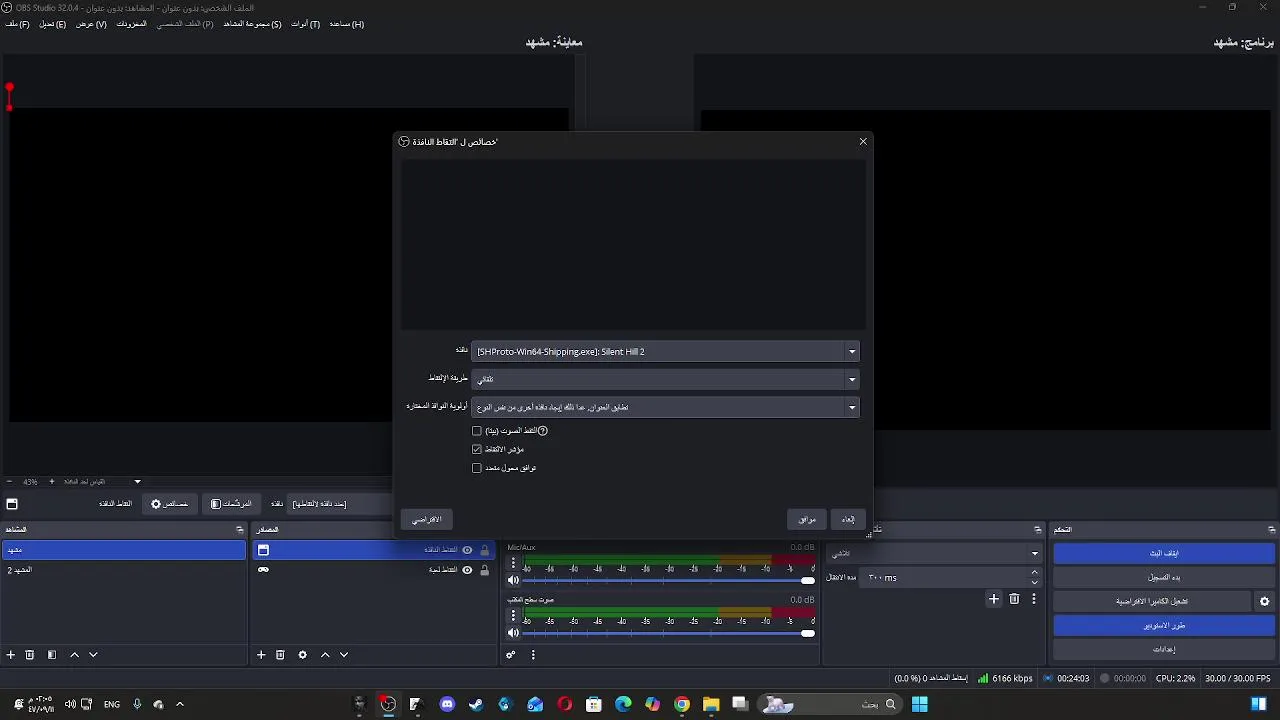Open Edit menu in menu bar
Screen dimensions: 1280x720
[52, 24]
